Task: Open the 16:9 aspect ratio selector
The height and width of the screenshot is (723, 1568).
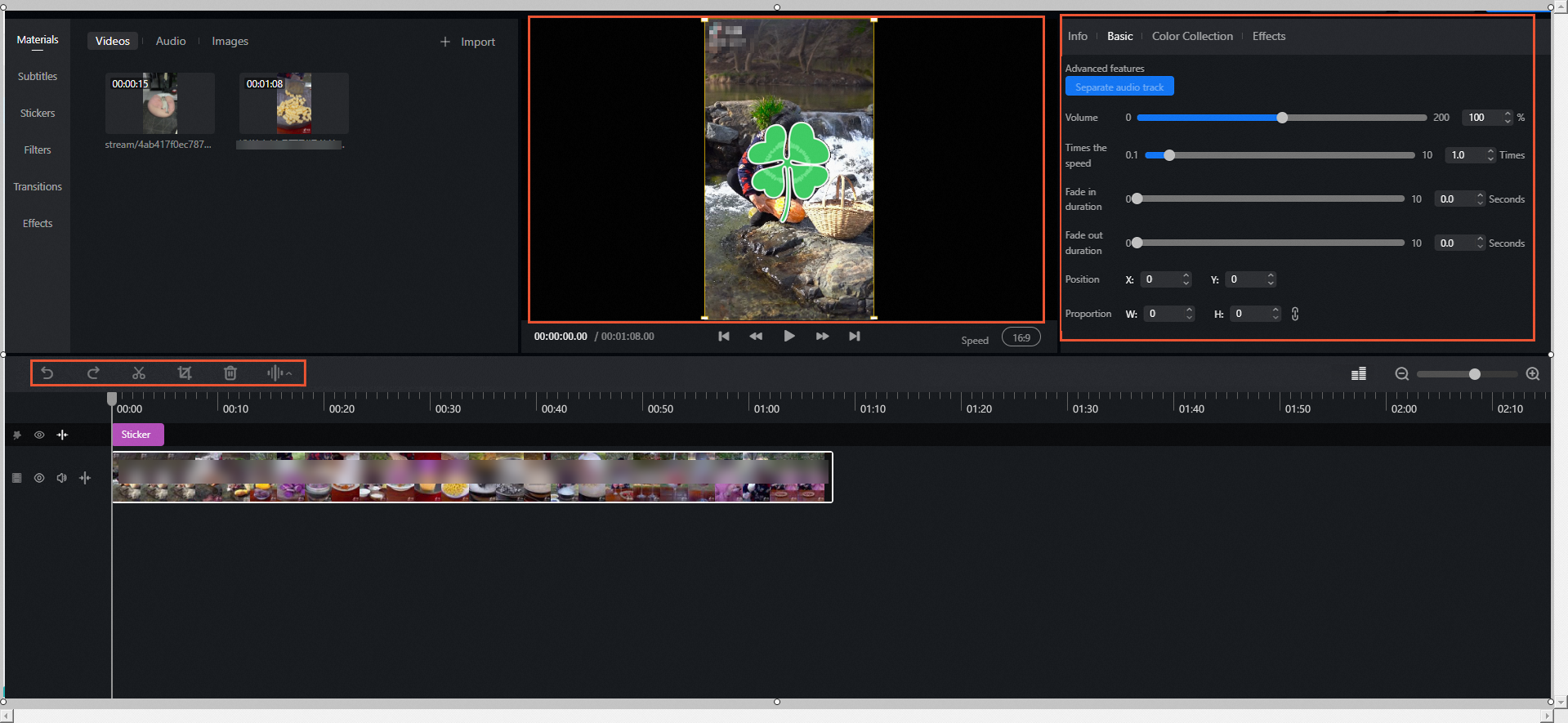Action: coord(1021,337)
